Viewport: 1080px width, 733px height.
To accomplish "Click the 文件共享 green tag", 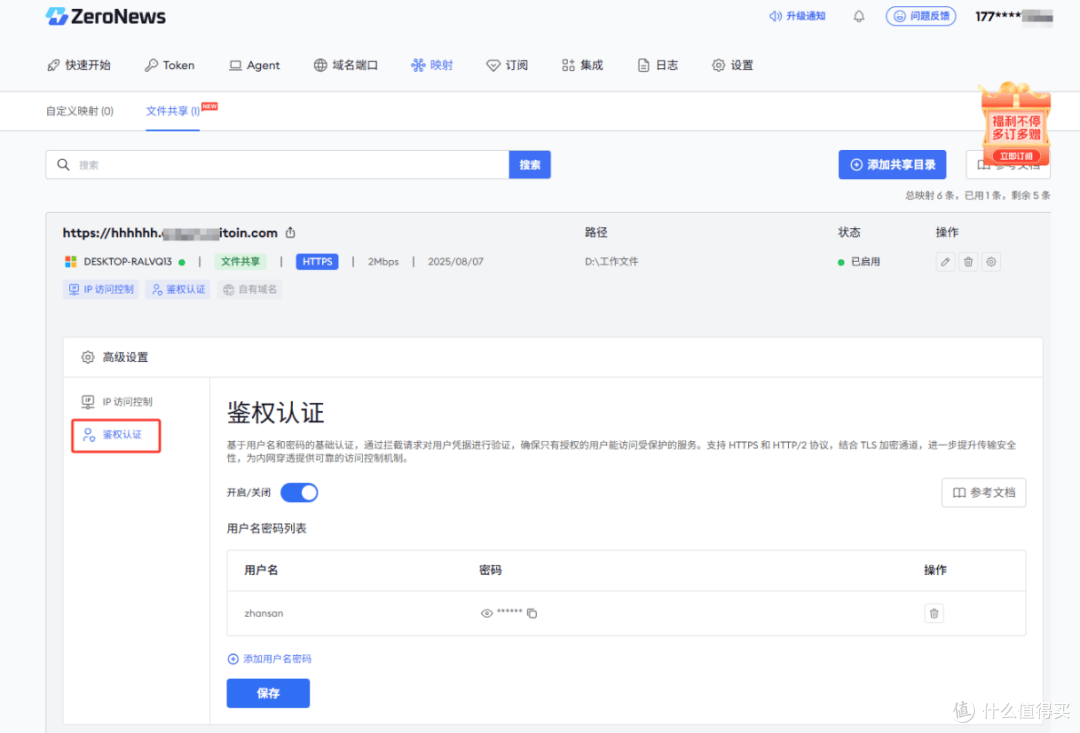I will [240, 262].
